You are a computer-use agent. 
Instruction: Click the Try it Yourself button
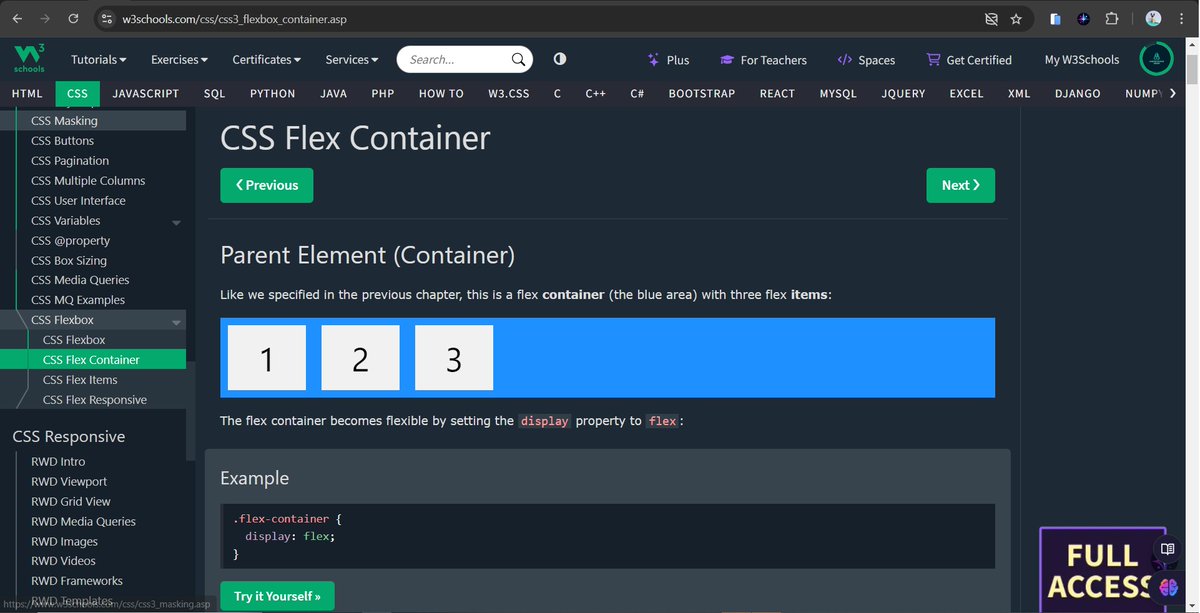pyautogui.click(x=277, y=595)
